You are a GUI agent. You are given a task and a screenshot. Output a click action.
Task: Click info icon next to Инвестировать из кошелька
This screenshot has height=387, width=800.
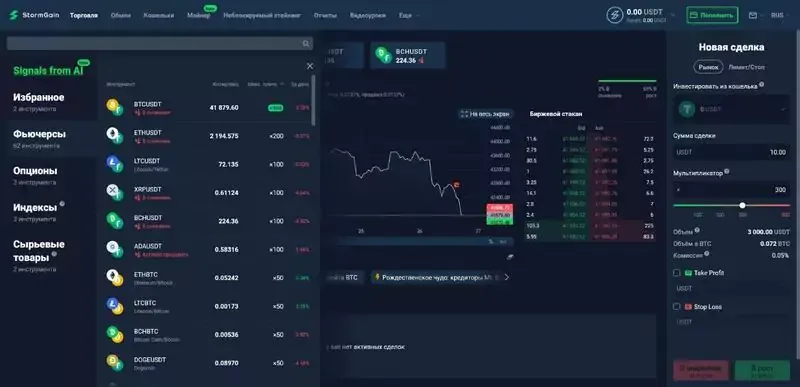click(x=761, y=85)
